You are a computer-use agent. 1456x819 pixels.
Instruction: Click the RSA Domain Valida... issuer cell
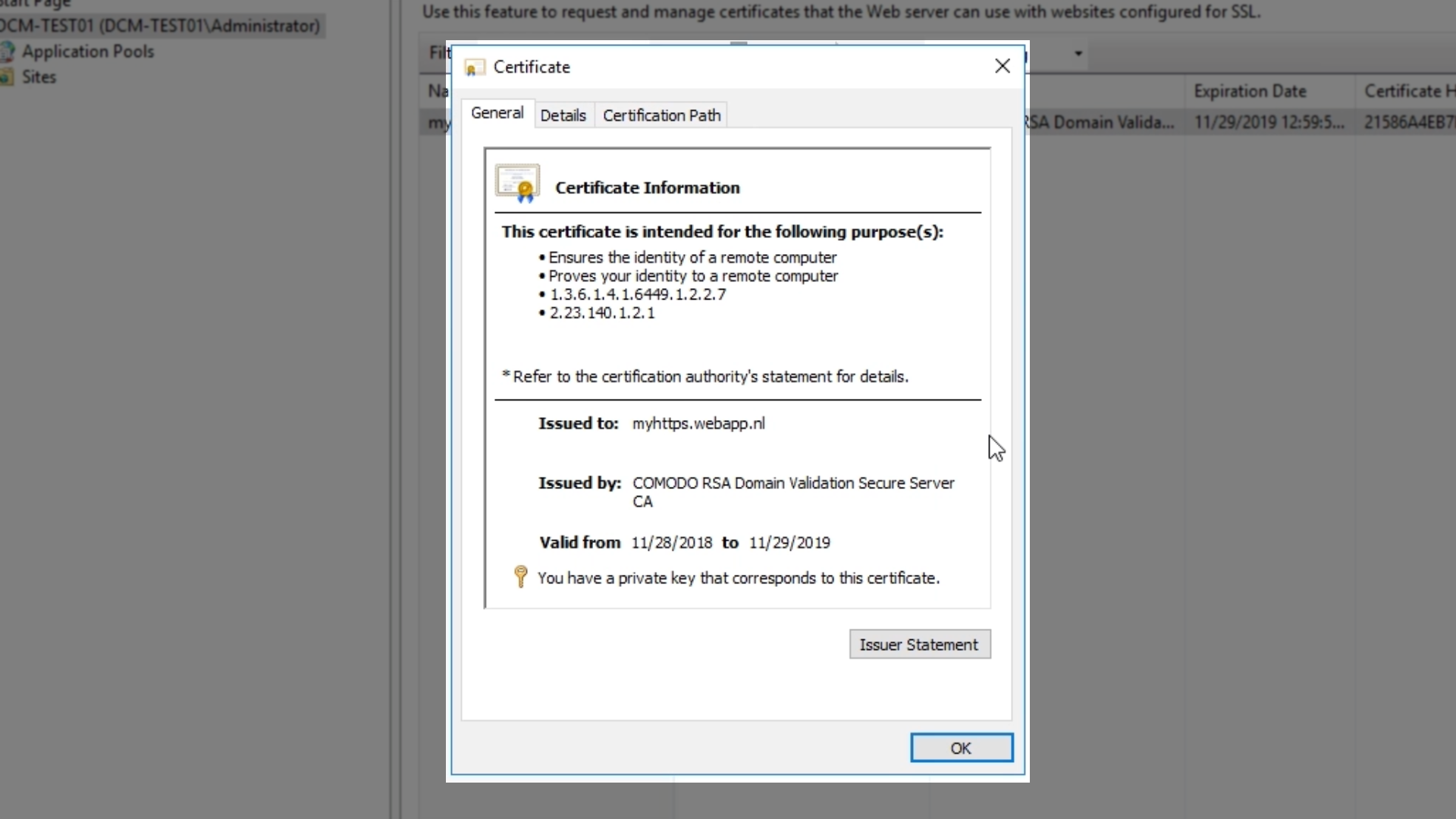click(1101, 122)
